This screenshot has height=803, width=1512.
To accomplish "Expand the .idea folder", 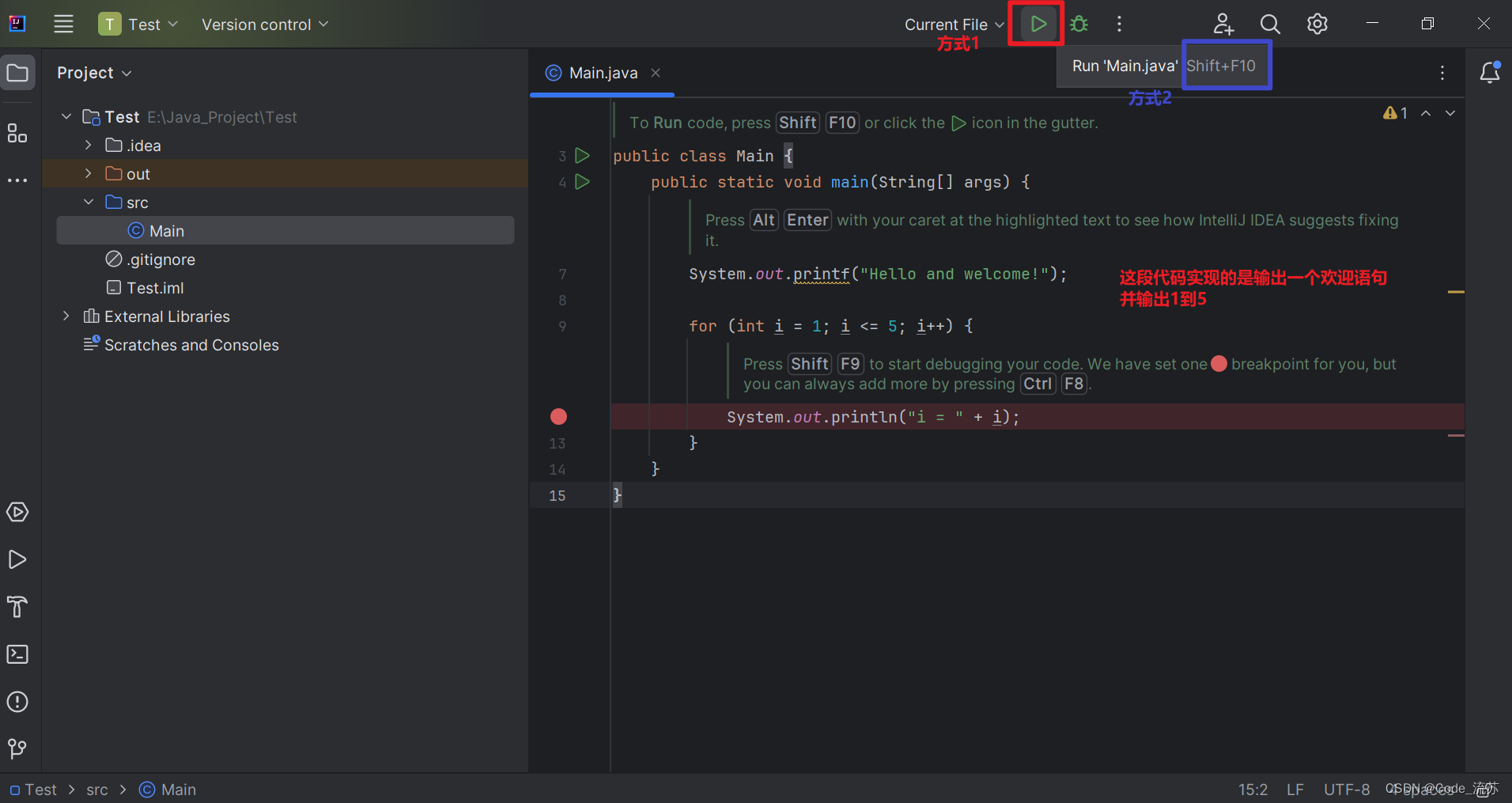I will 89,146.
